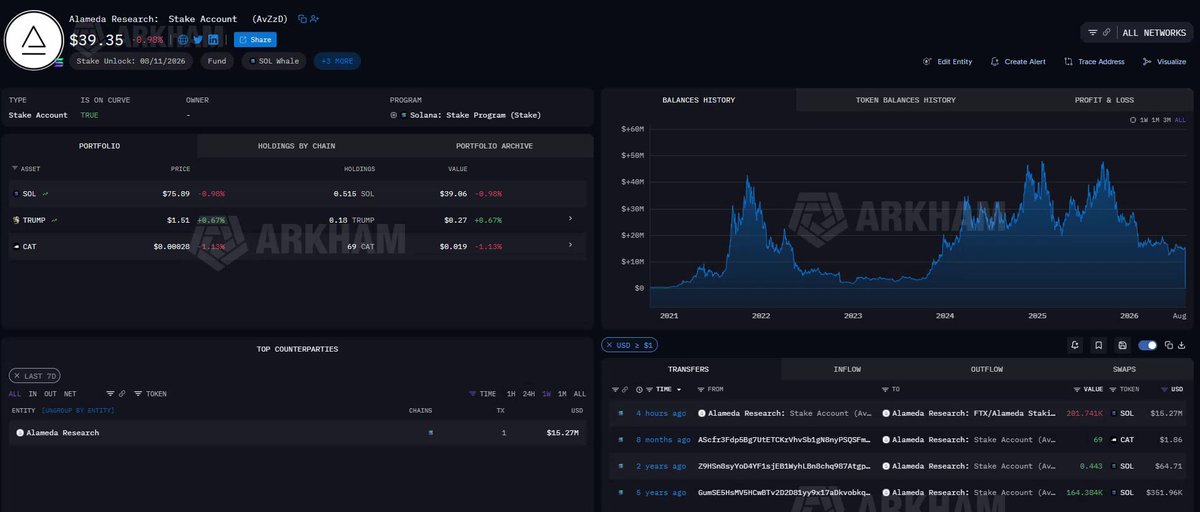Click the save disk icon above transfers
1200x512 pixels.
coord(1123,345)
